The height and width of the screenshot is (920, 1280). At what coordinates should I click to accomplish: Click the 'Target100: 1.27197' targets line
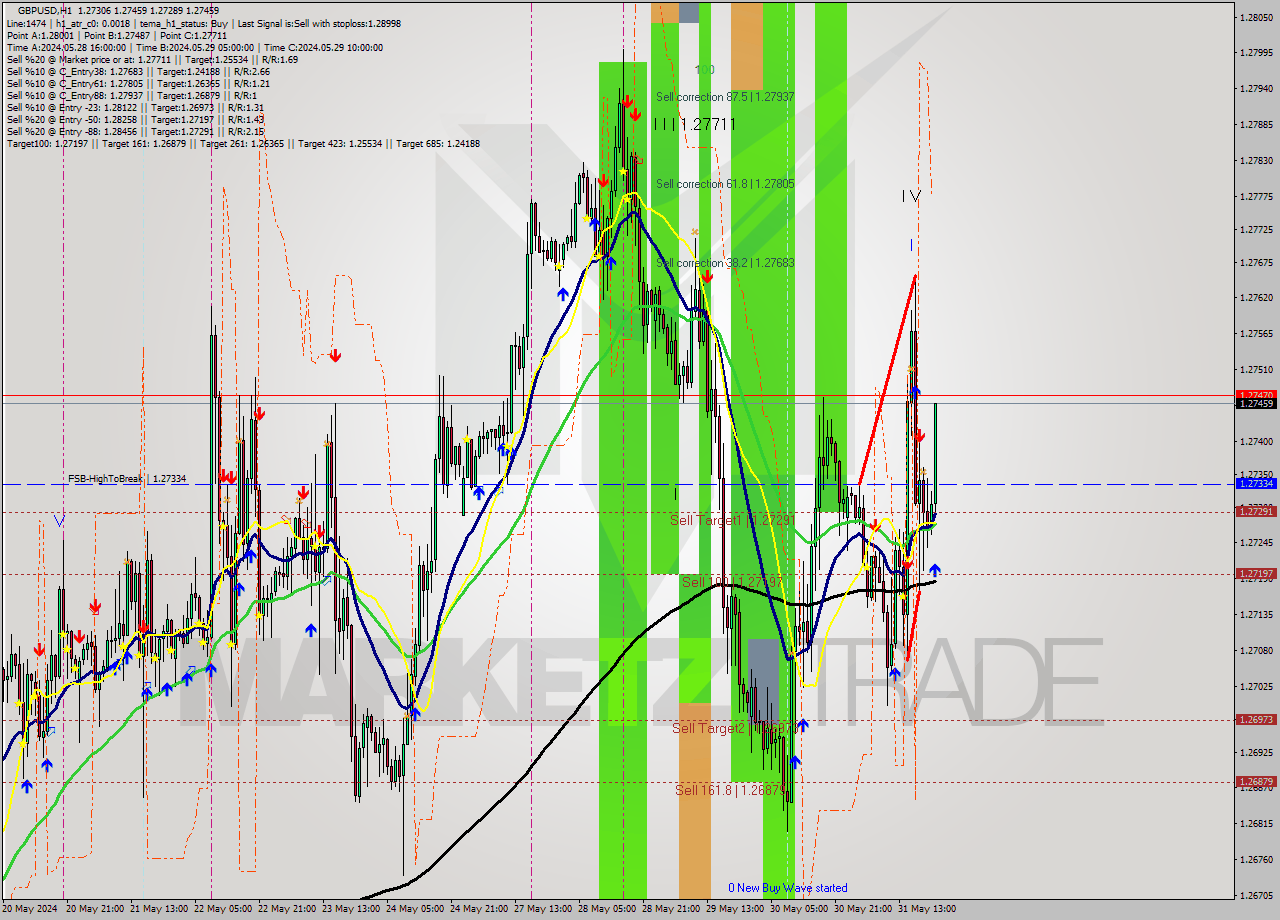(x=243, y=143)
